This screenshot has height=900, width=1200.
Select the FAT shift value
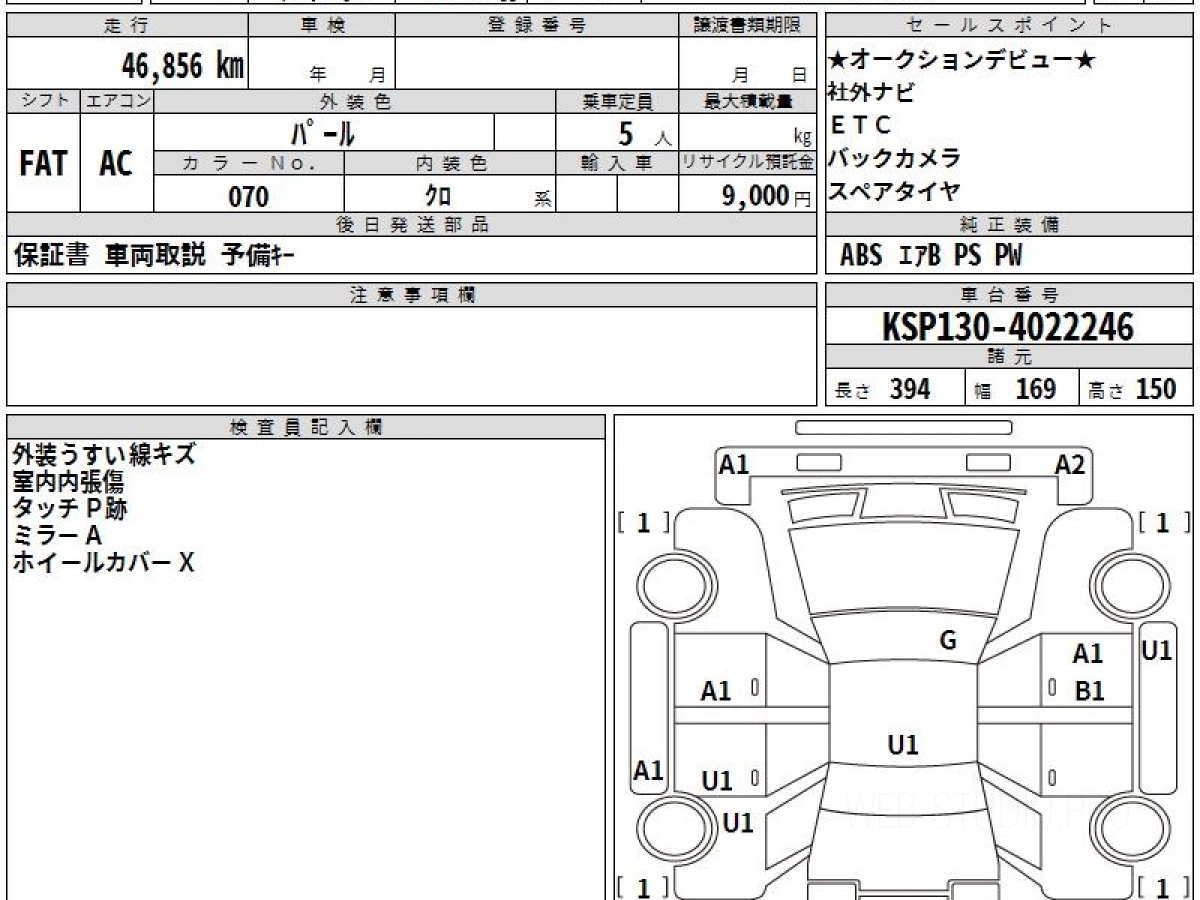pos(43,164)
